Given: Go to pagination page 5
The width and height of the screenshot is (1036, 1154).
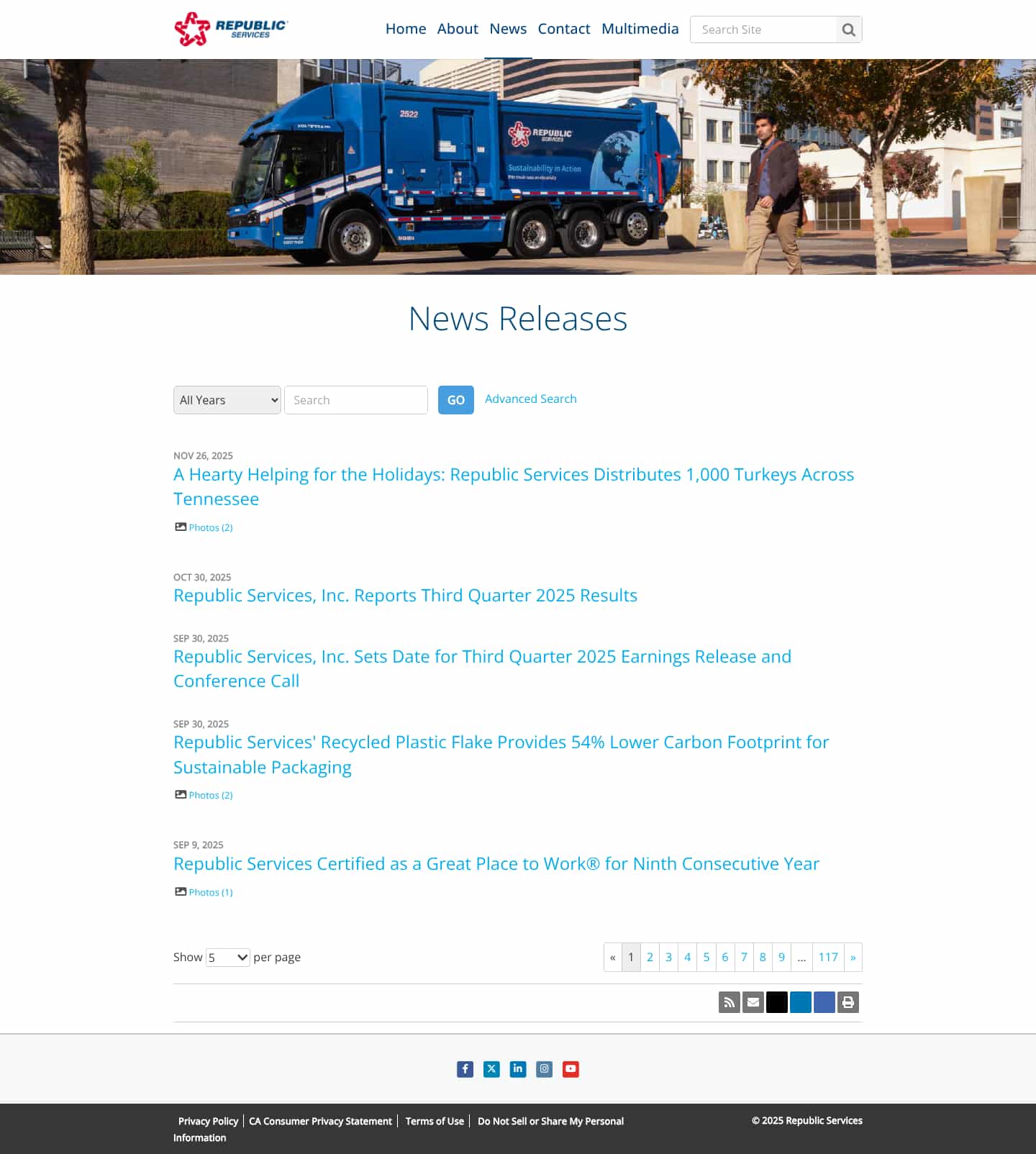Looking at the screenshot, I should point(706,957).
